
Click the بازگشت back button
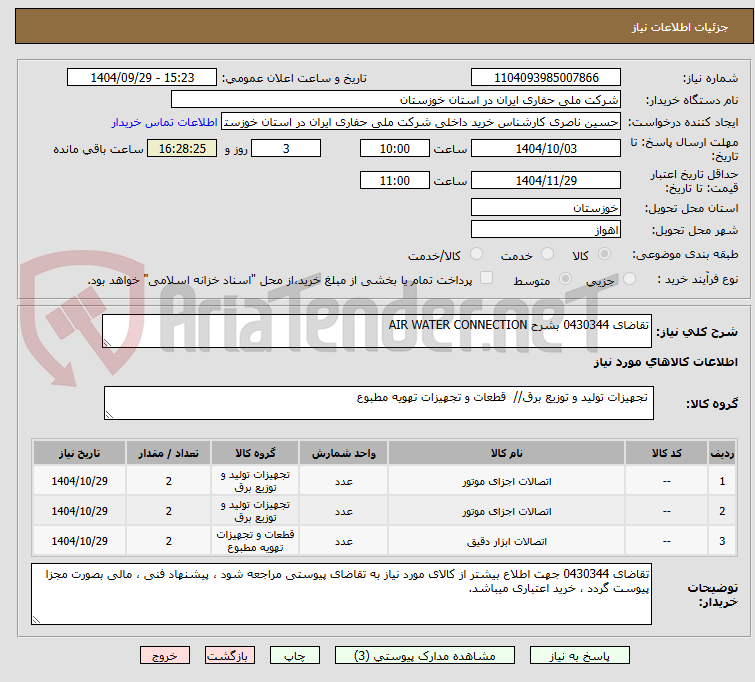pos(230,656)
